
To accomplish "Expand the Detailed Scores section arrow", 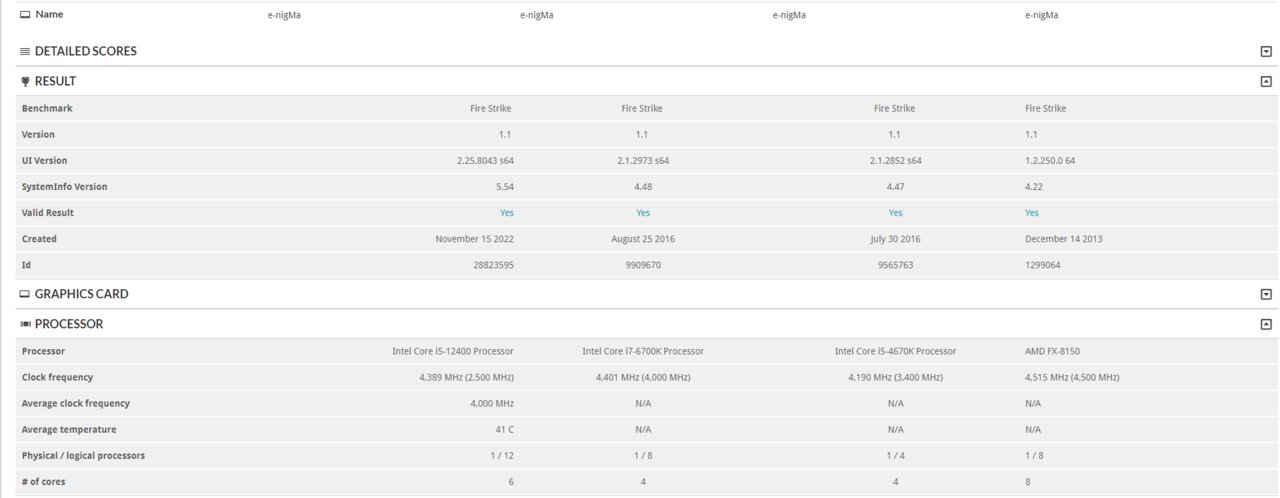I will coord(1266,51).
